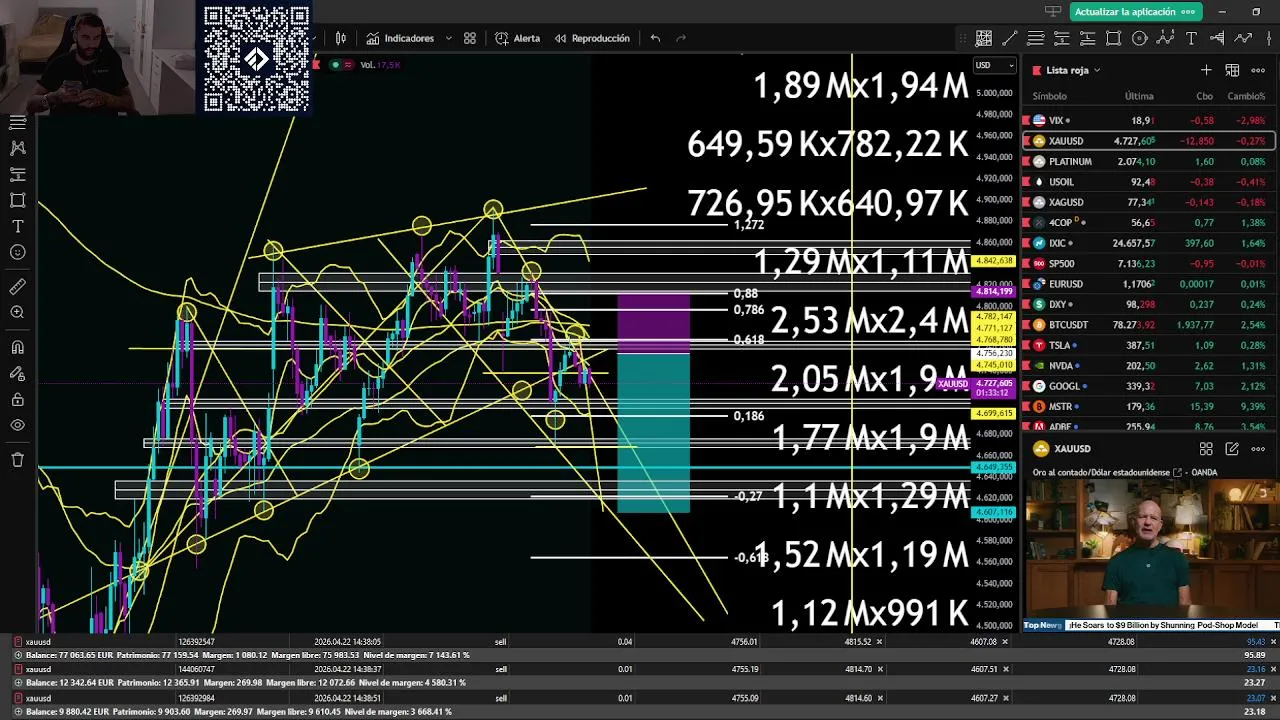
Task: Open the USD currency dropdown
Action: (x=994, y=65)
